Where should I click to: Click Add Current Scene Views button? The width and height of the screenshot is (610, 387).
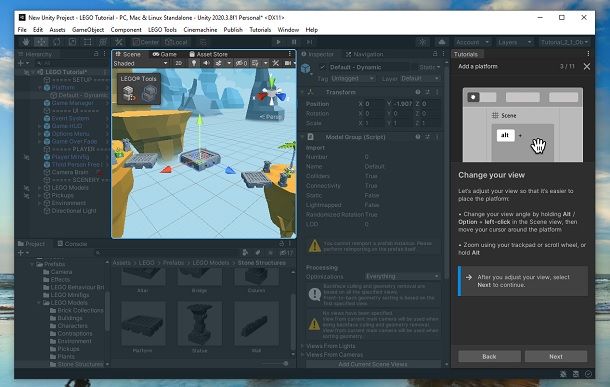click(x=373, y=364)
